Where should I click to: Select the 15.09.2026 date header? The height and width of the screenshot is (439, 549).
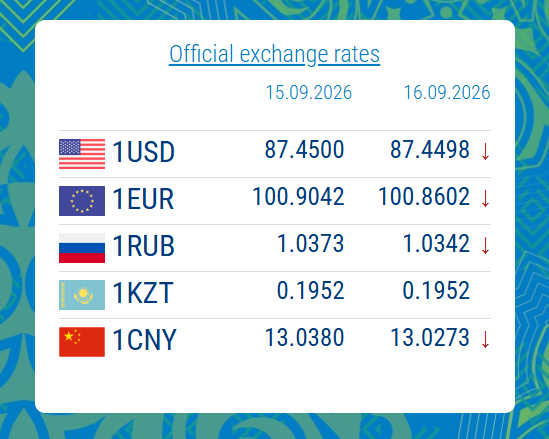(x=309, y=92)
